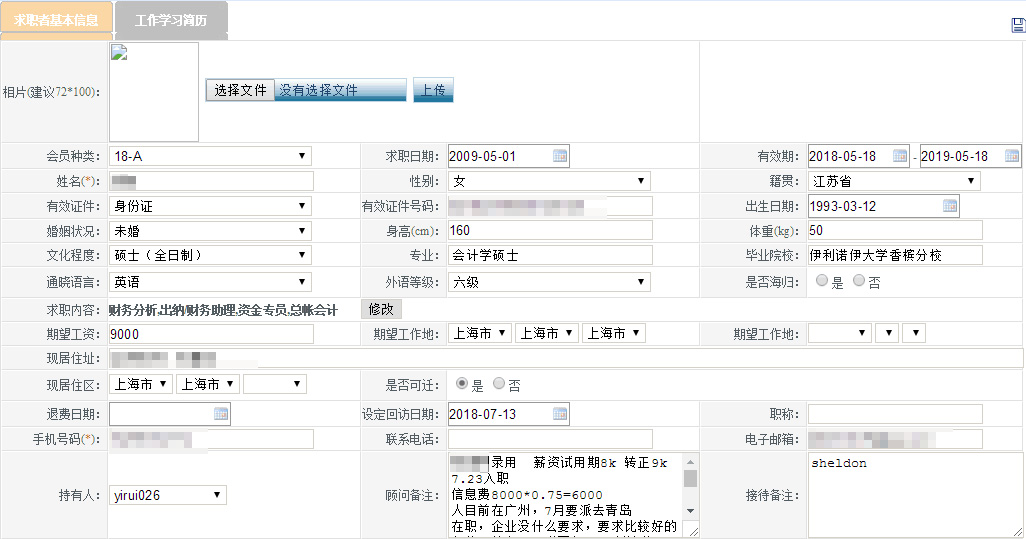Select 否 for 是否可迁

[x=499, y=383]
